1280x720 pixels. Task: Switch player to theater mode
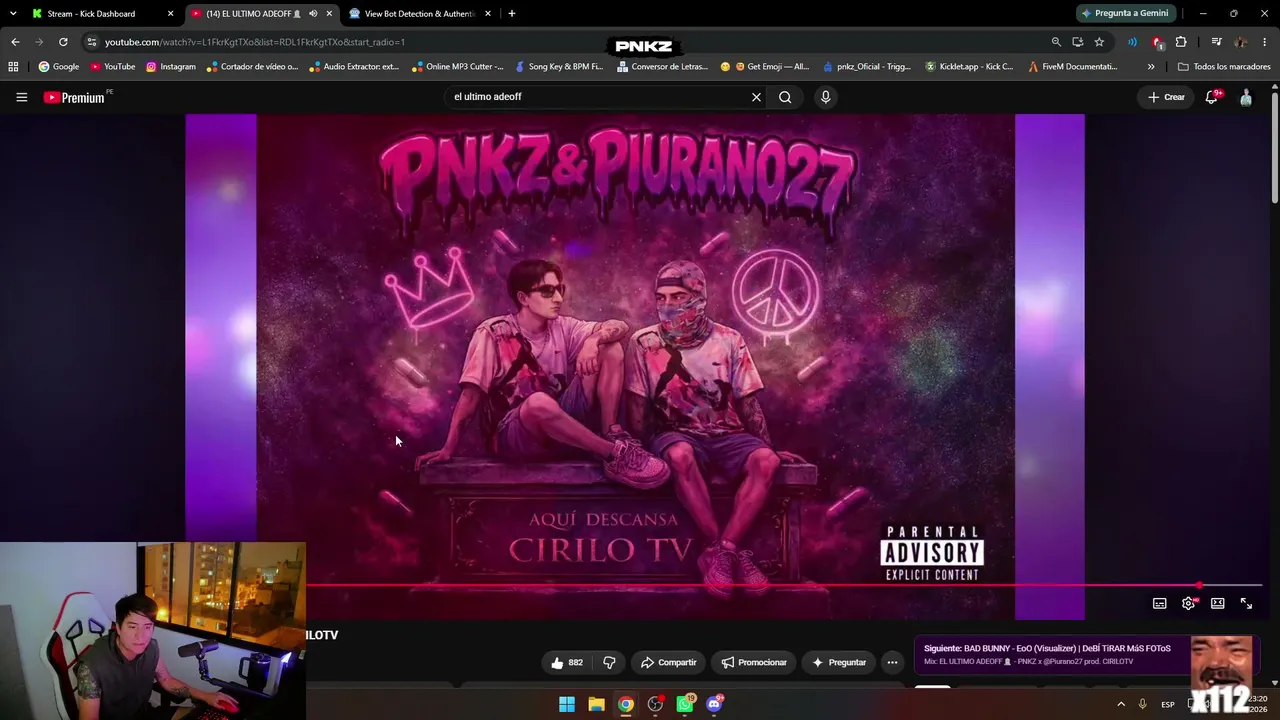(x=1217, y=603)
